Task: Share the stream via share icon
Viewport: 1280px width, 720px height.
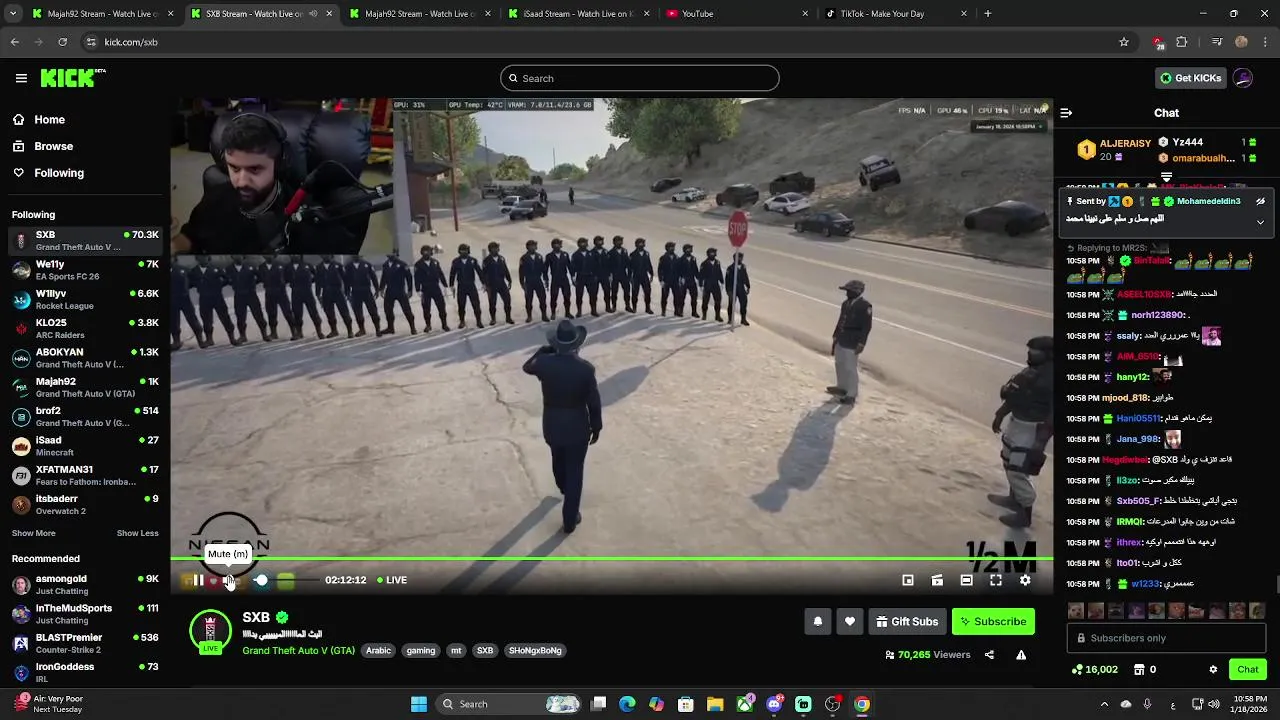Action: click(989, 655)
